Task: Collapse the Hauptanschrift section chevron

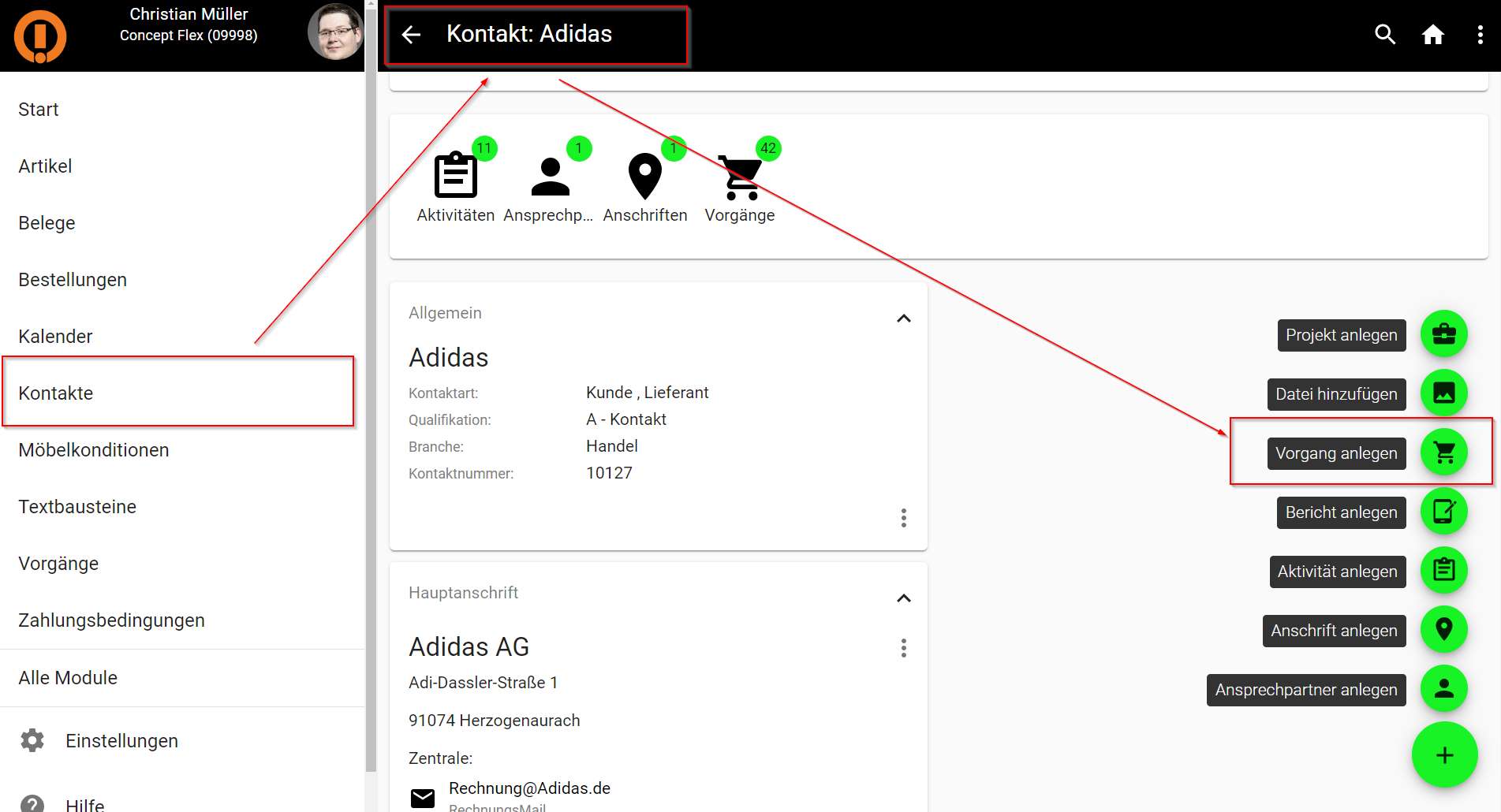Action: click(904, 598)
